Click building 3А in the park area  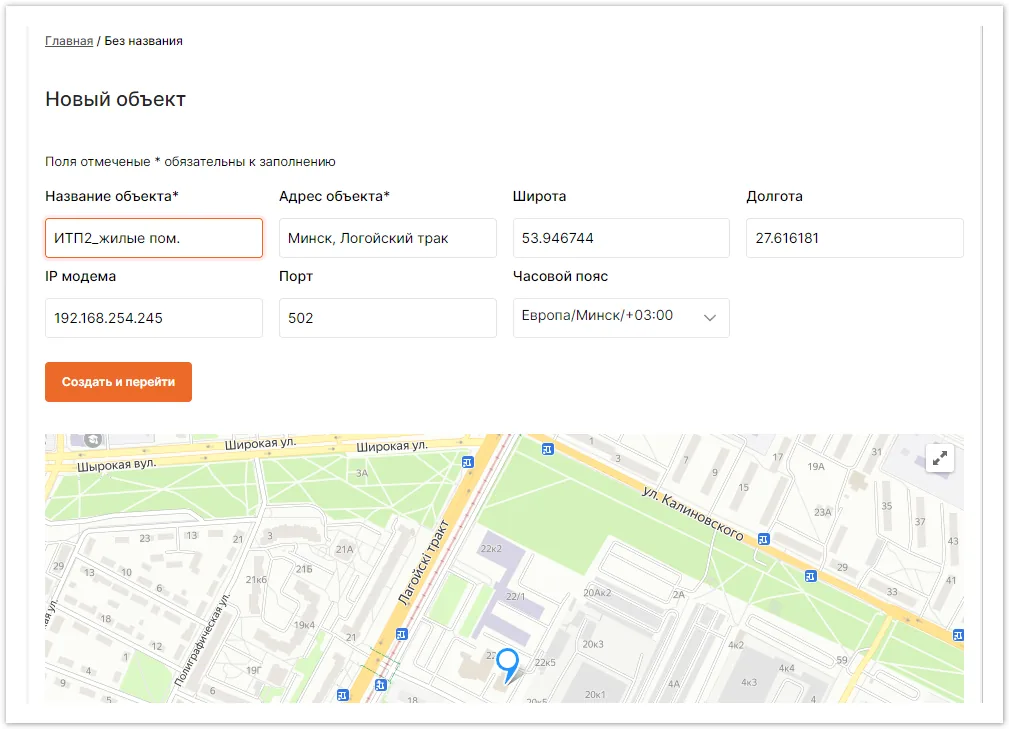pyautogui.click(x=362, y=473)
